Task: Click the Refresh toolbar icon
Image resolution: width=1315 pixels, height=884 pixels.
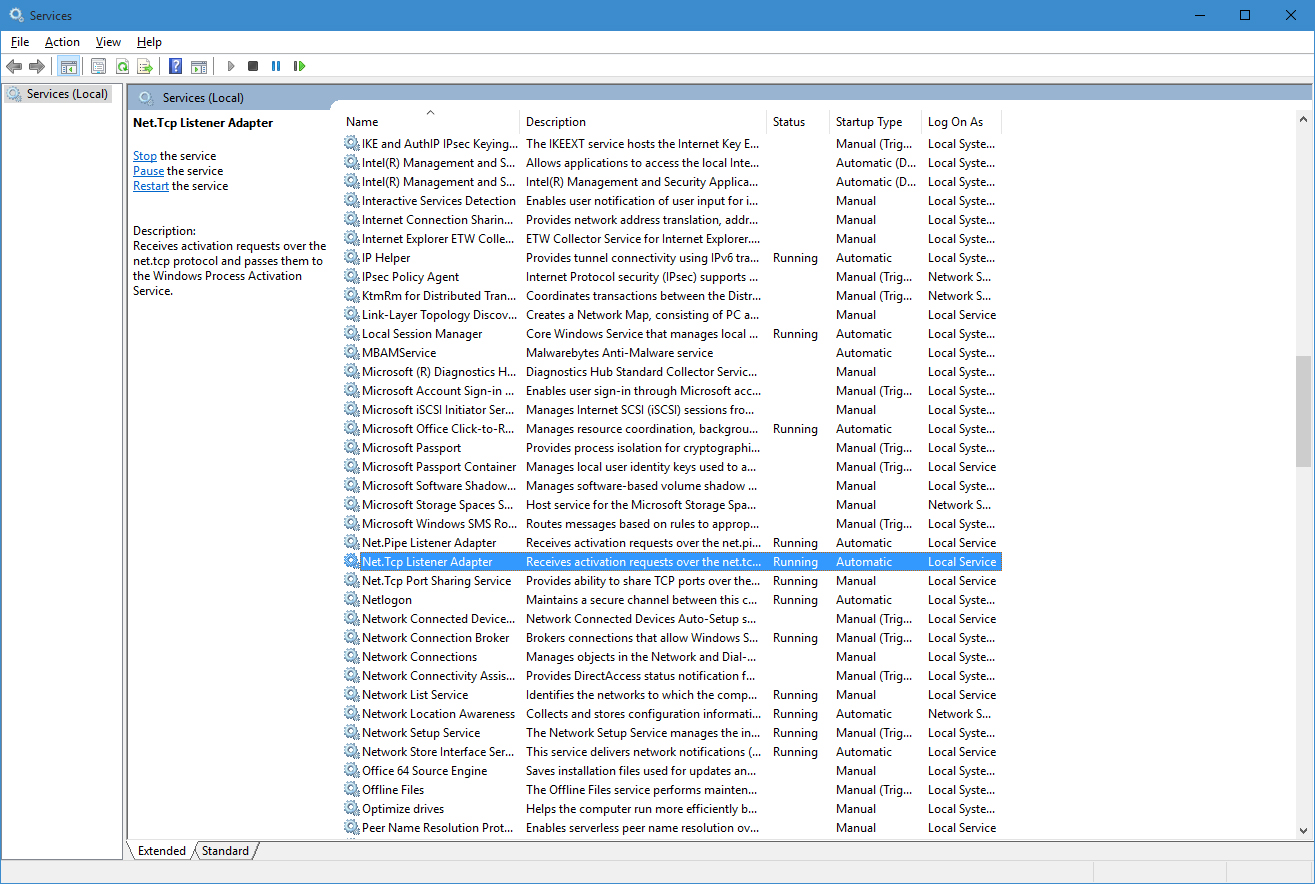Action: [122, 66]
